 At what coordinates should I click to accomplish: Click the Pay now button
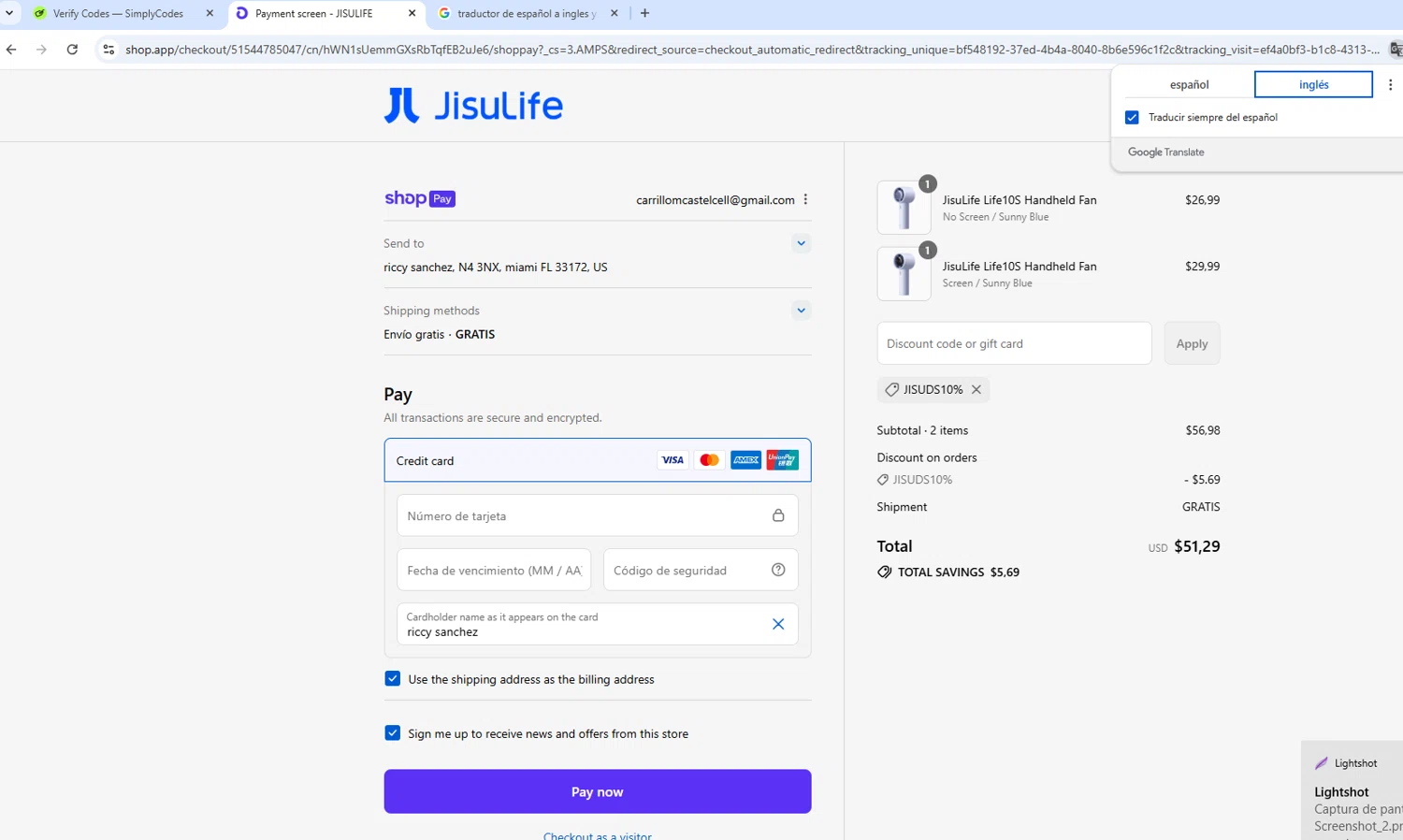(597, 791)
